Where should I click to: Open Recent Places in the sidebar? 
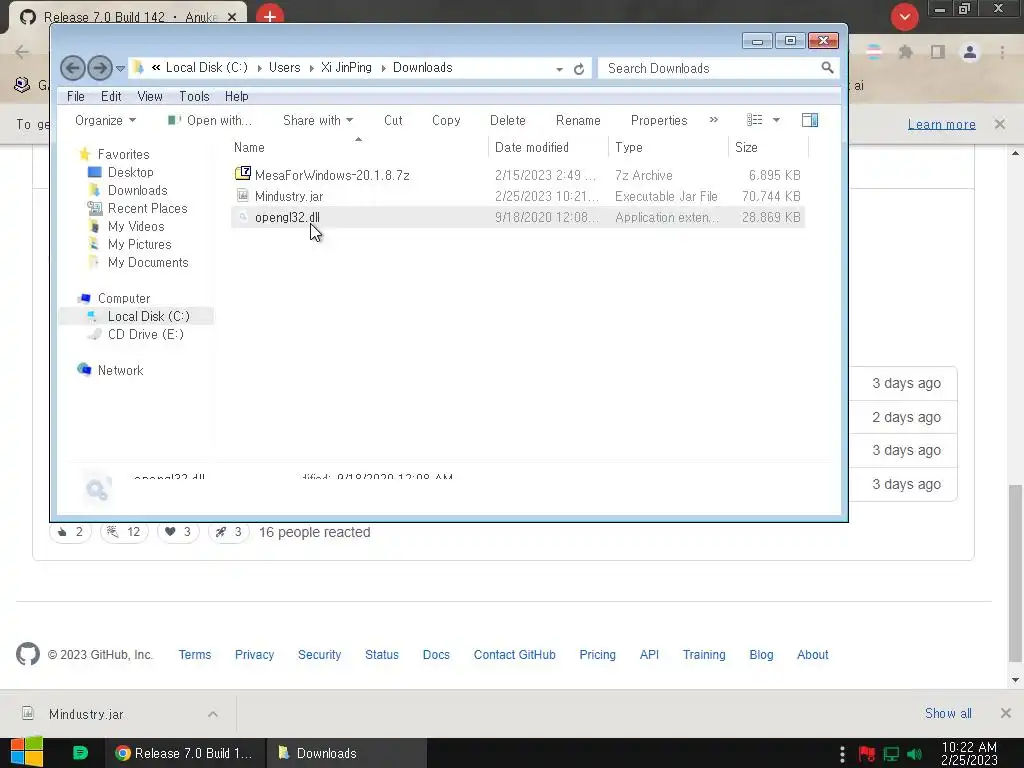tap(147, 208)
